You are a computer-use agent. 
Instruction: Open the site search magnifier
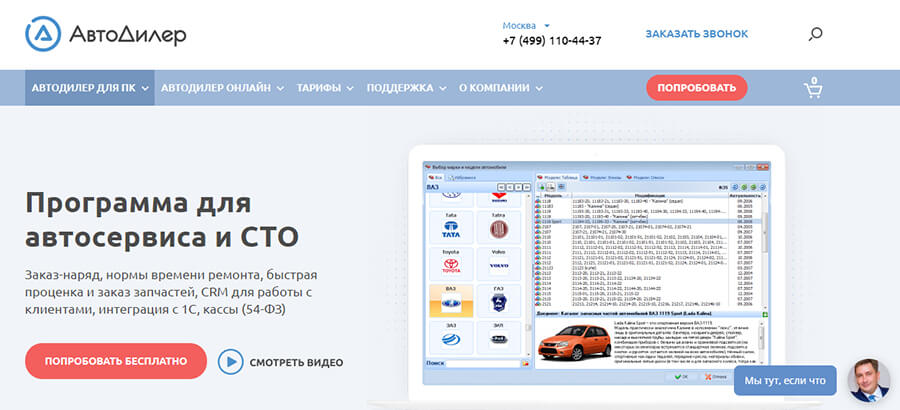pyautogui.click(x=815, y=34)
